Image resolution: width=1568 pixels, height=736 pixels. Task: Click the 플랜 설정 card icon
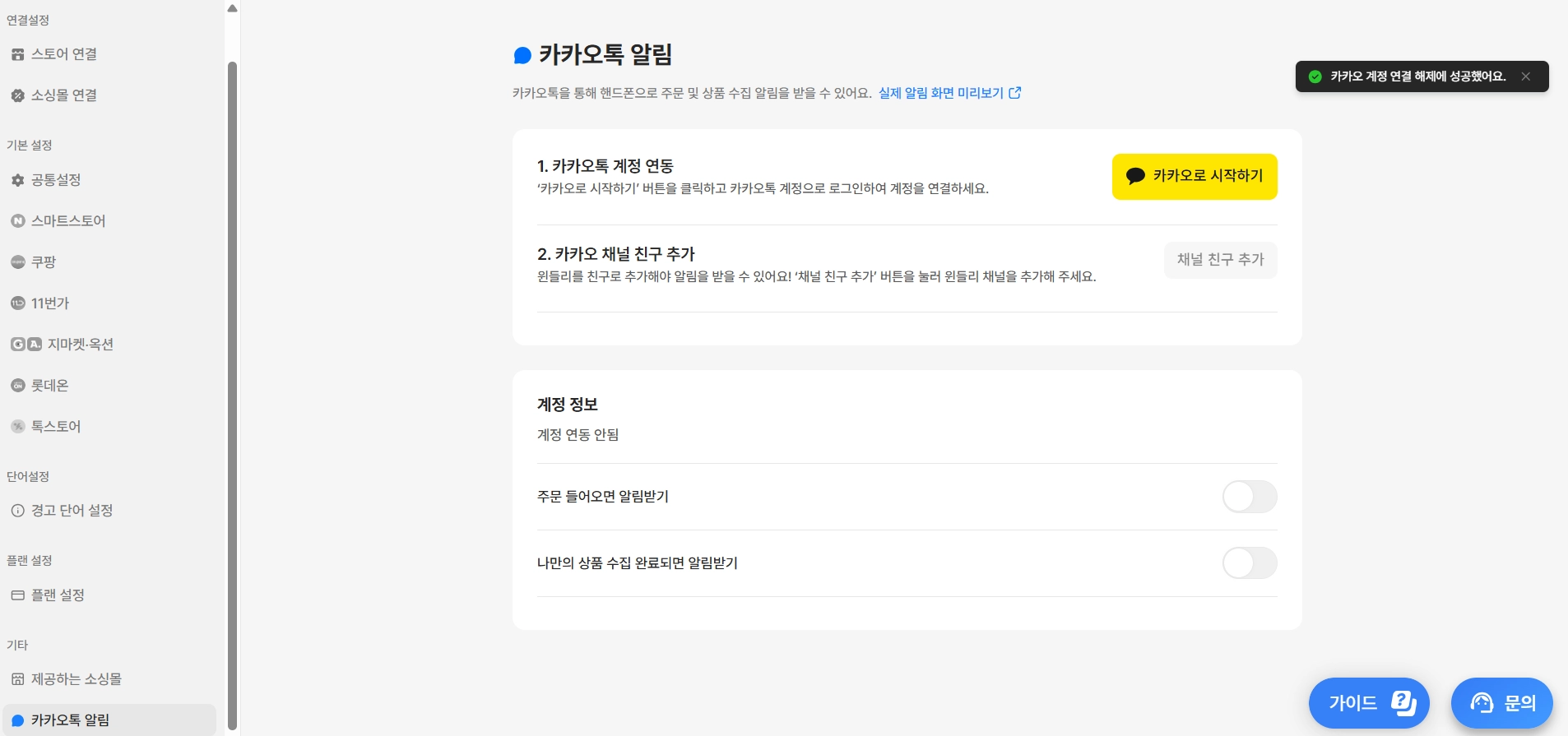[17, 595]
